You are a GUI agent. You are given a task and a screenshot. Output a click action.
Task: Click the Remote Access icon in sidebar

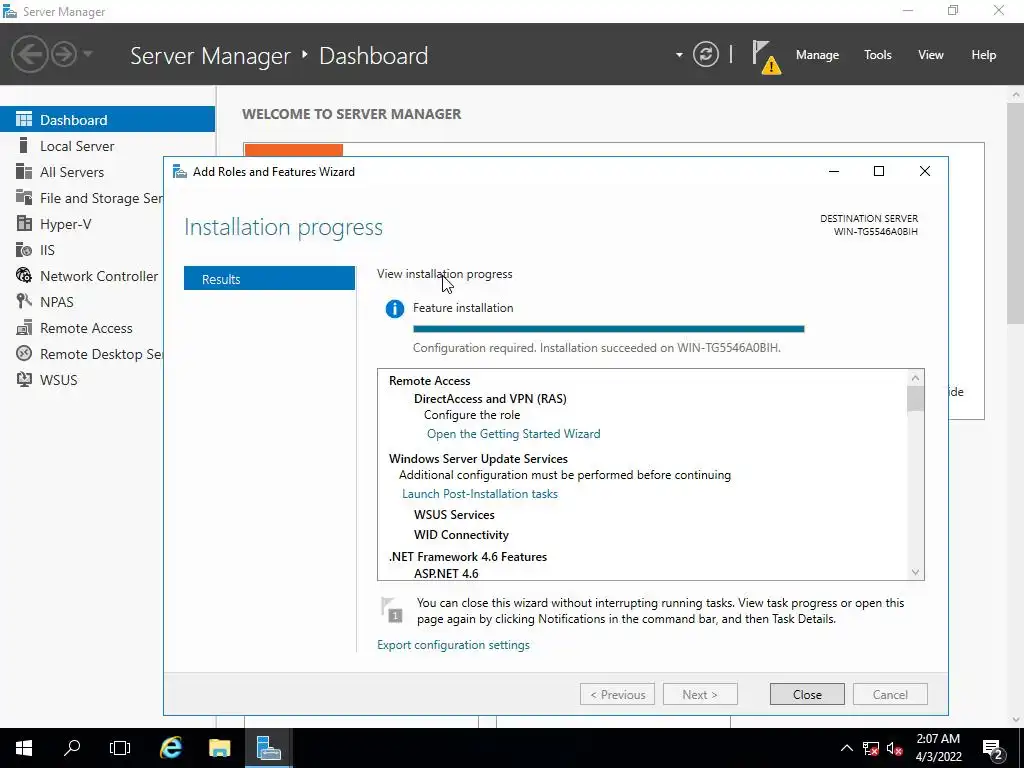pos(24,328)
